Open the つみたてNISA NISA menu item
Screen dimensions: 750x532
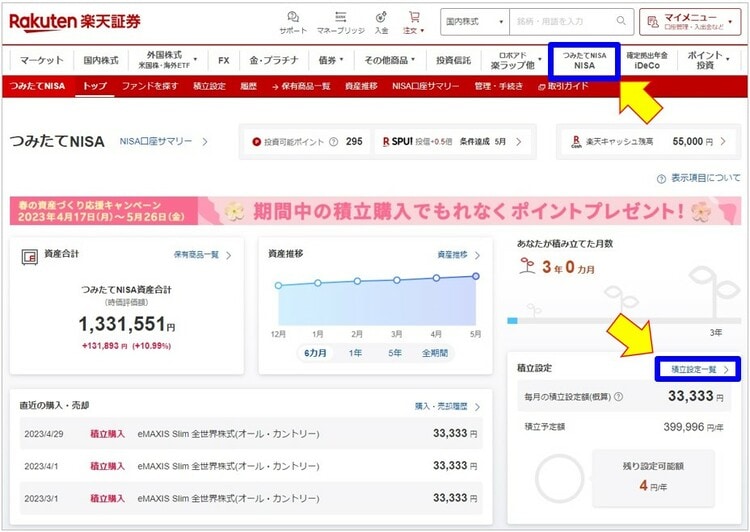(x=584, y=60)
